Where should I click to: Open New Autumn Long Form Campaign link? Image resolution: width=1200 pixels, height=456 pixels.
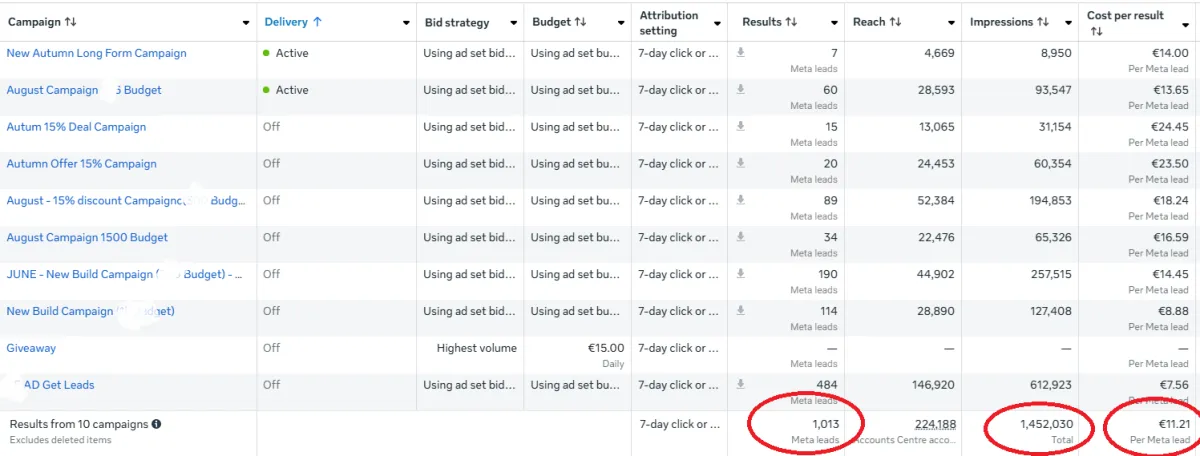[x=96, y=53]
